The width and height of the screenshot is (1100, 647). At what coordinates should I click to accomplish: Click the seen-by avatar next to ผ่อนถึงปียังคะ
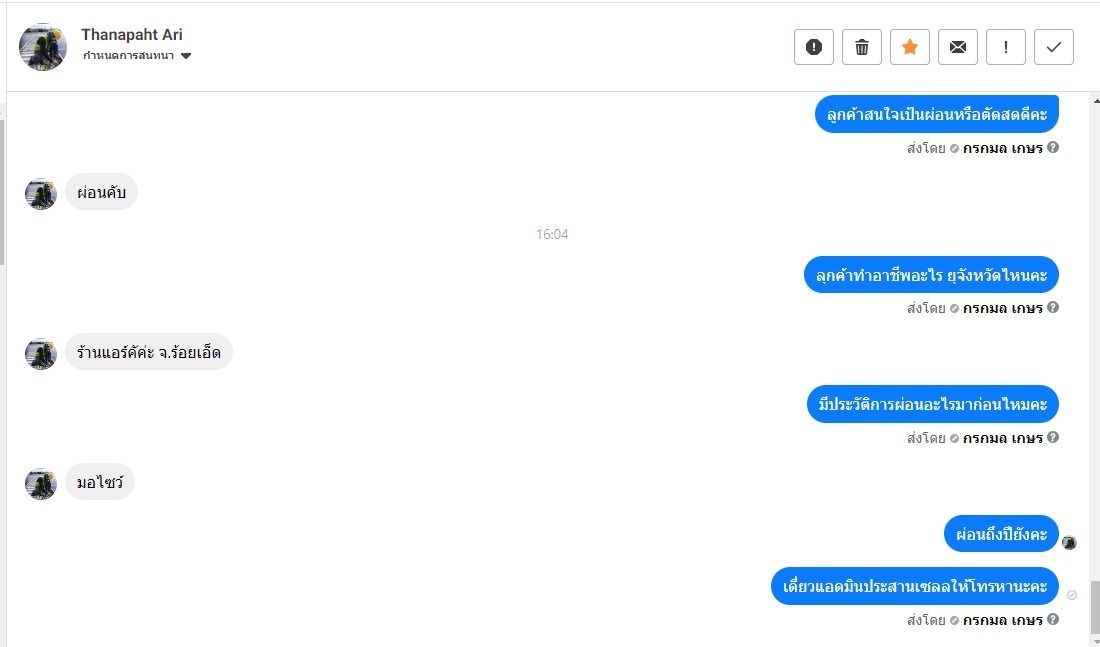1069,542
